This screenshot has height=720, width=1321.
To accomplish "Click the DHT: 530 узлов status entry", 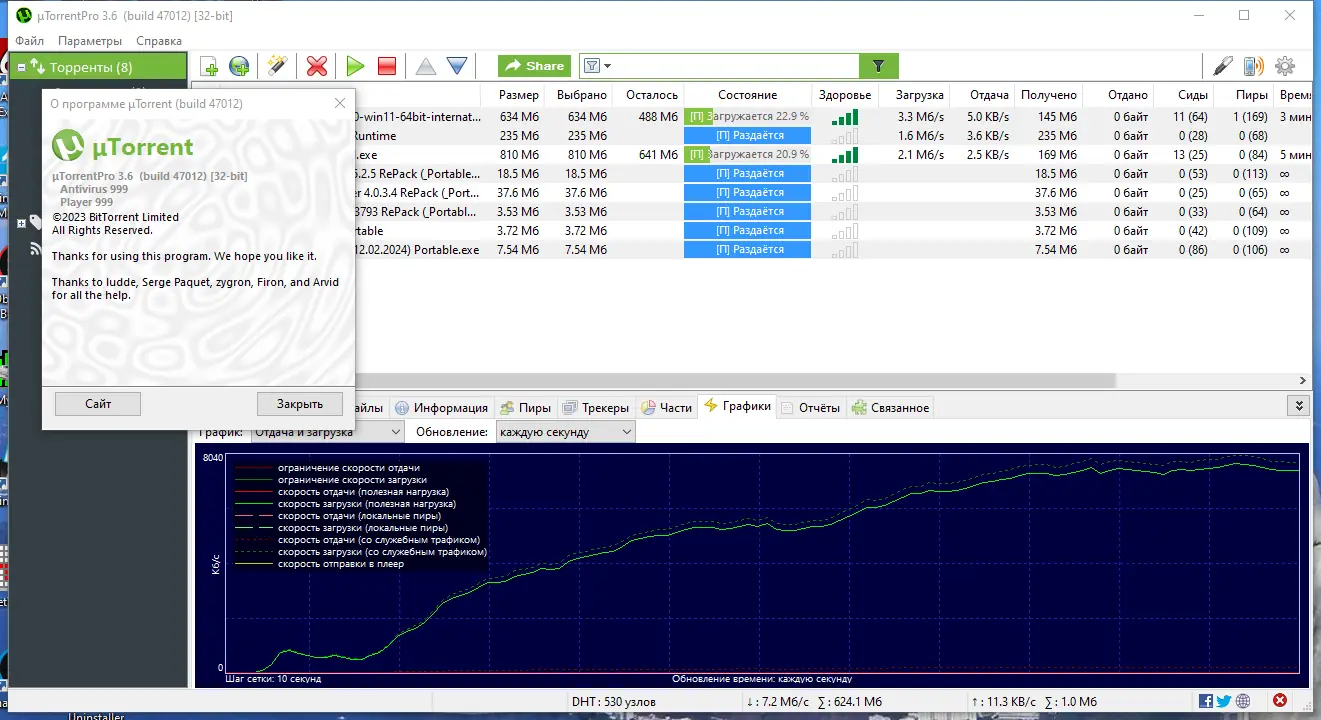I will point(614,702).
